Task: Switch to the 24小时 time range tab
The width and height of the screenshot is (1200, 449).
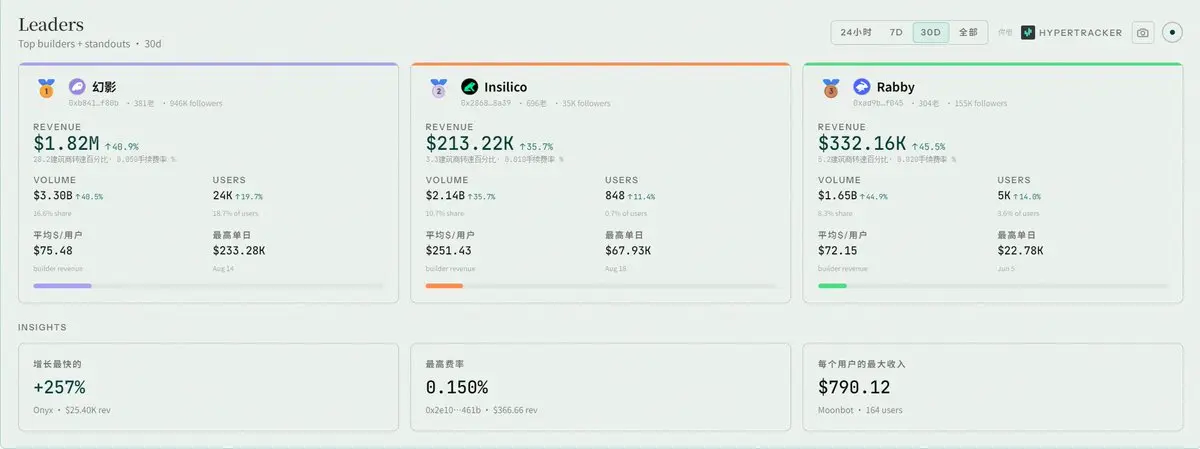Action: coord(856,32)
